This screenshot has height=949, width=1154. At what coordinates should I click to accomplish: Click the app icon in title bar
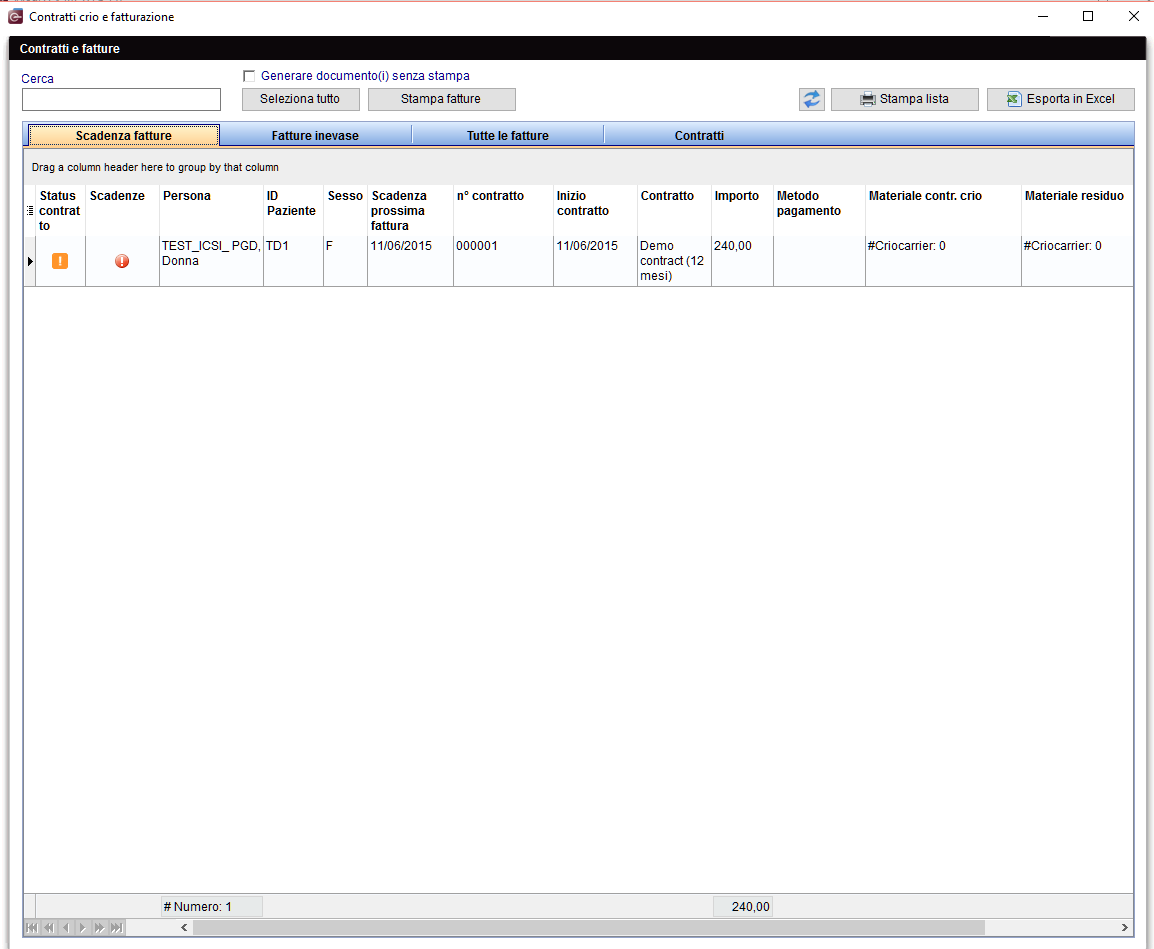(x=15, y=16)
